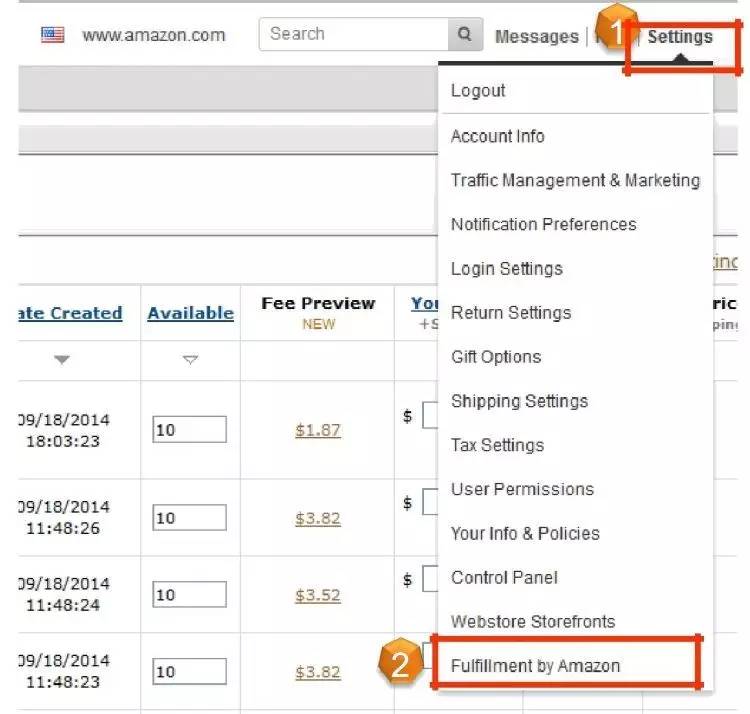750x714 pixels.
Task: Click the Search input field
Action: pos(353,34)
